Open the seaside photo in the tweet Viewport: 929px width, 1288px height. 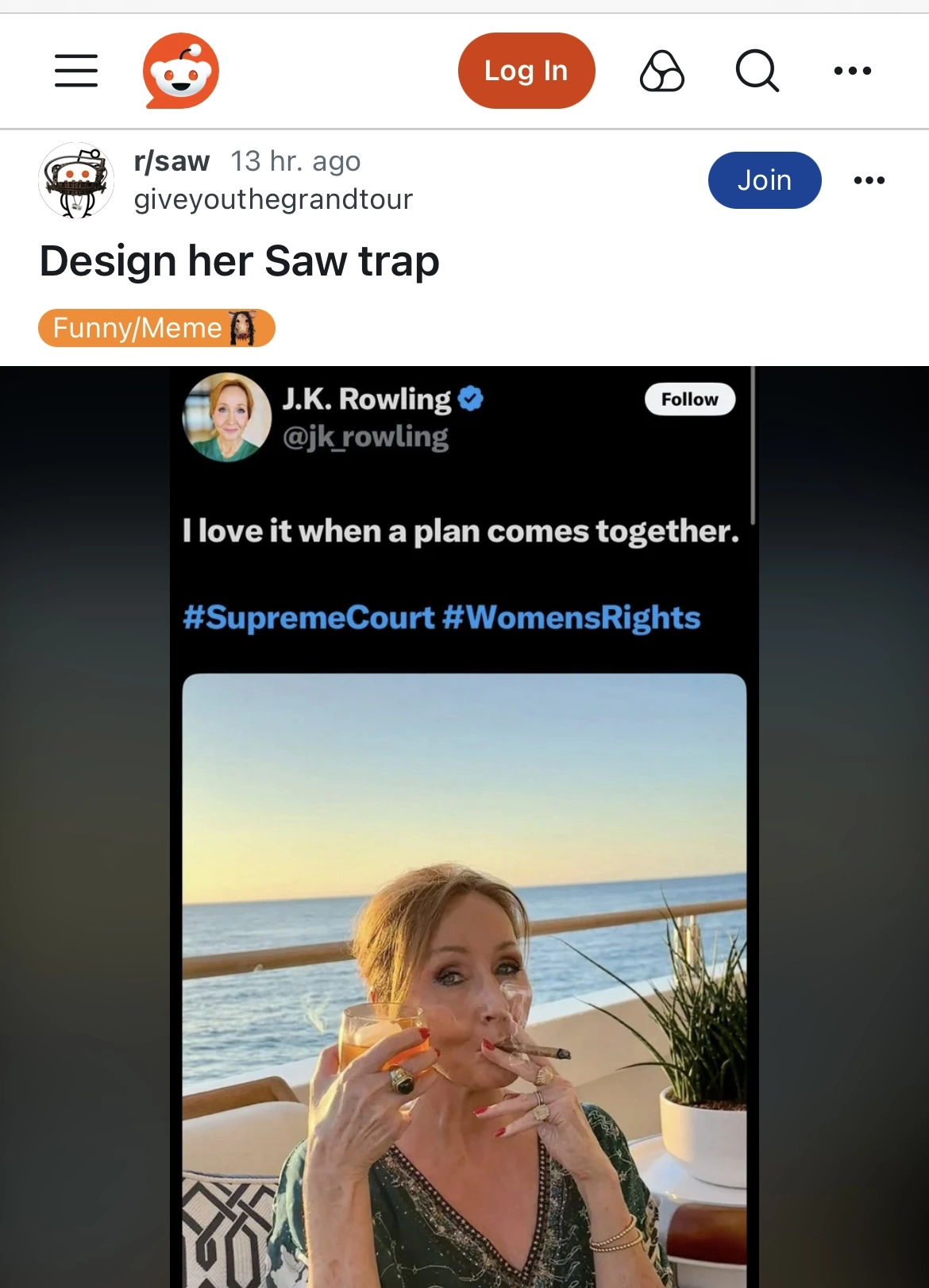pyautogui.click(x=464, y=977)
